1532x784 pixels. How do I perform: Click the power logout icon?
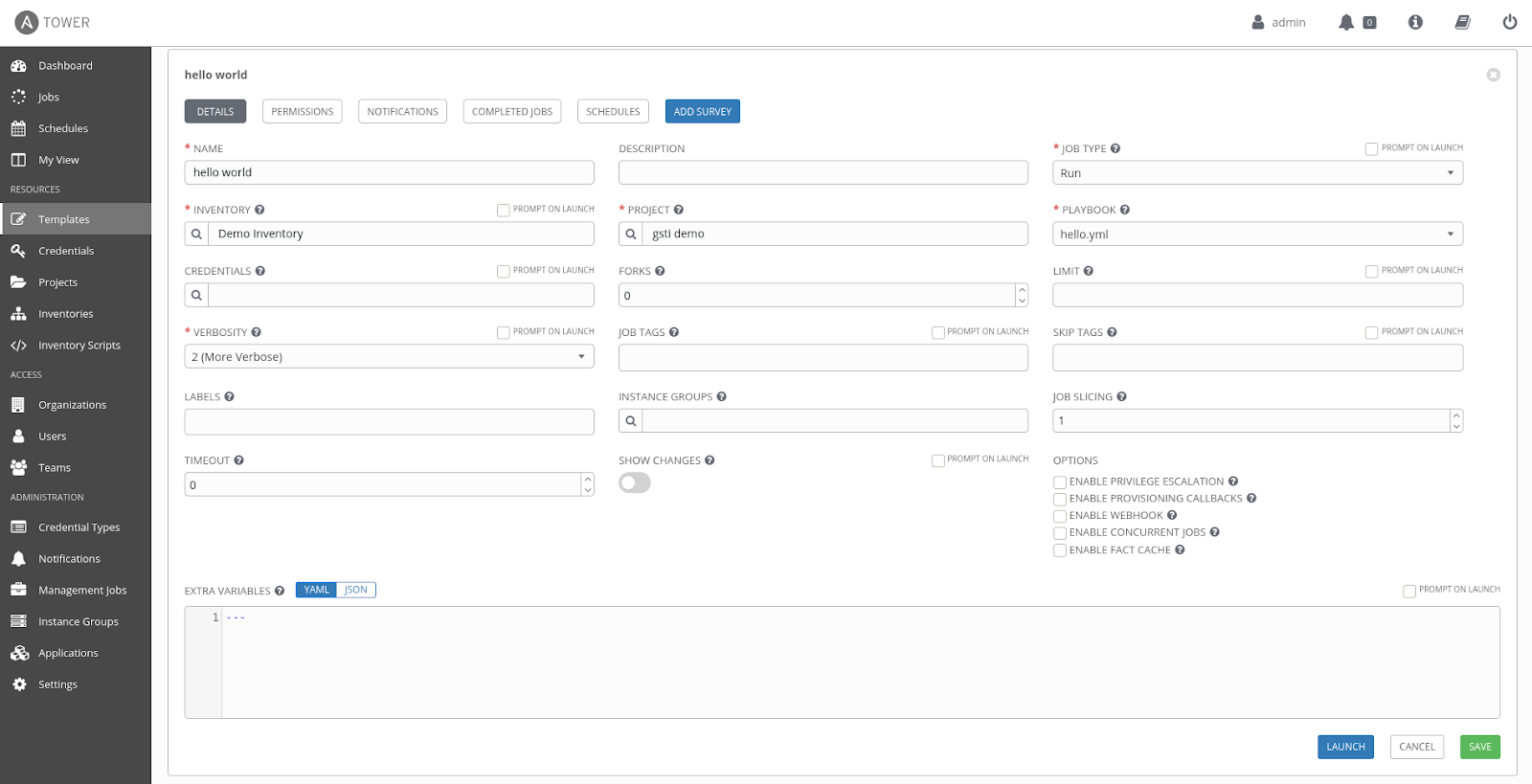[1510, 22]
